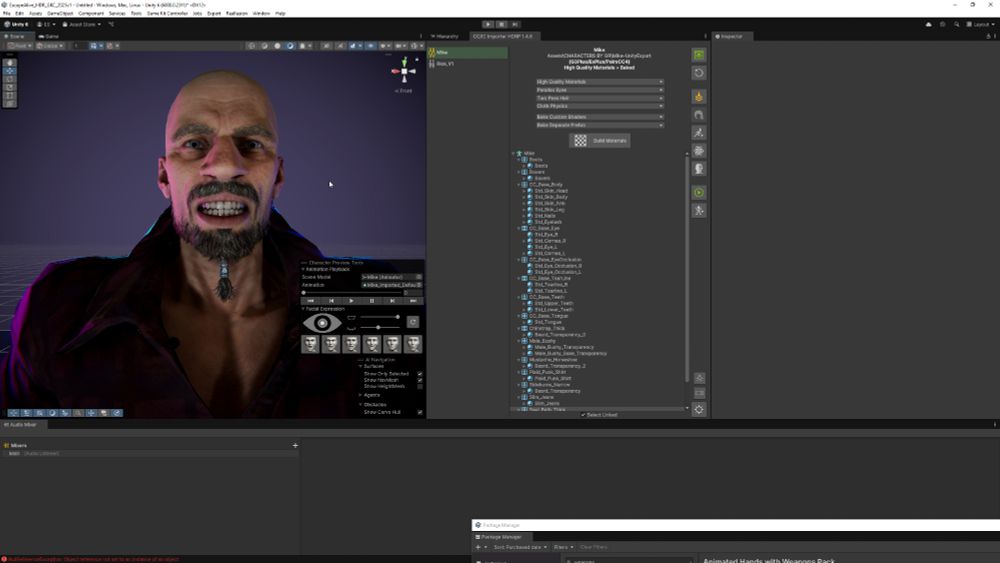Select the Mike character in importer list
Viewport: 1000px width, 563px height.
(467, 52)
